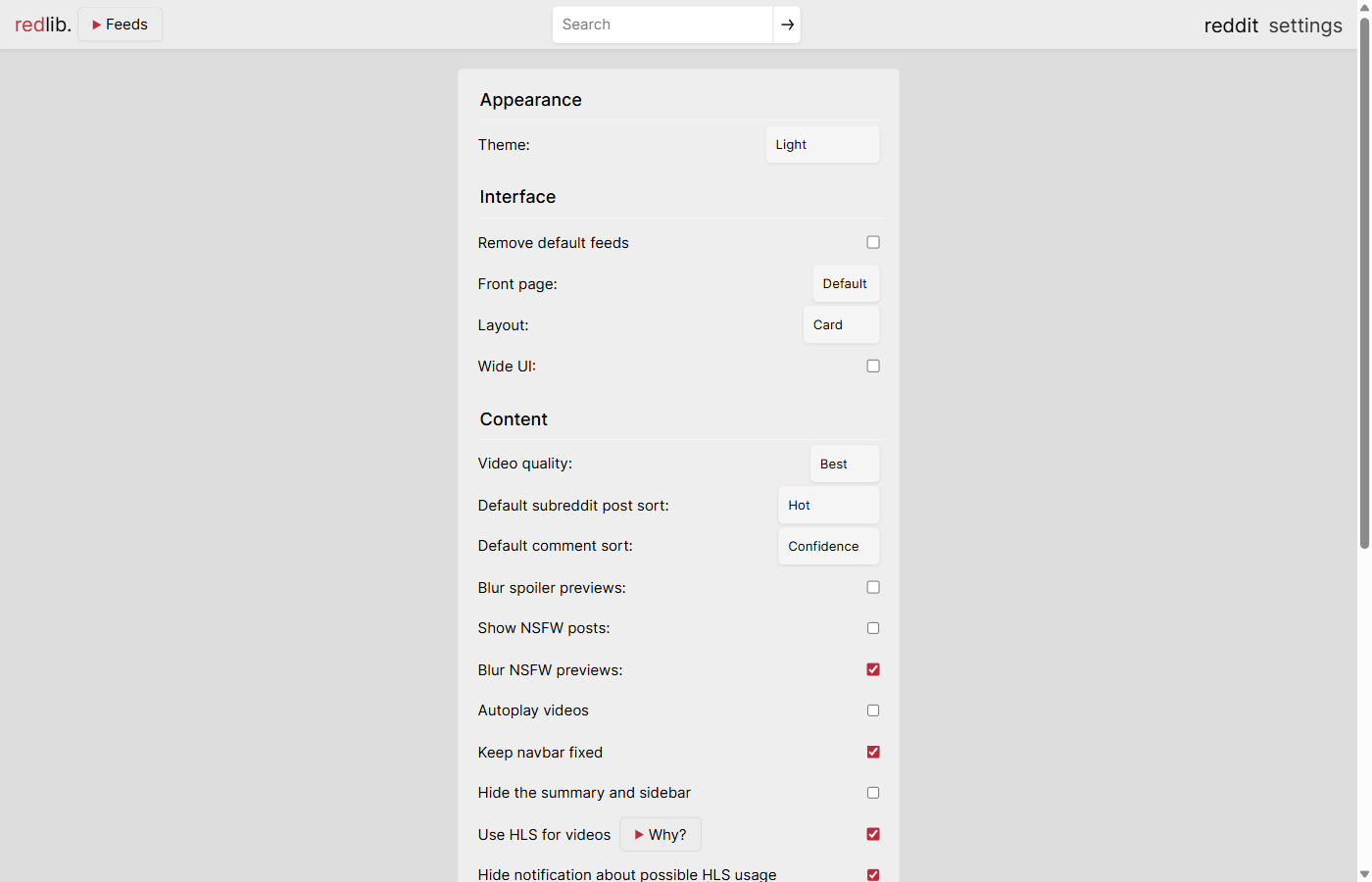Click into the Search field
The width and height of the screenshot is (1372, 882).
click(662, 24)
